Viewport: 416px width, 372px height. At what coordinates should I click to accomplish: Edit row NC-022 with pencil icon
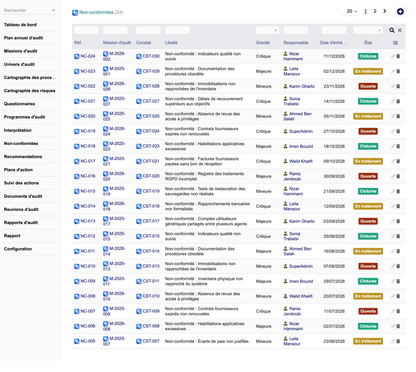coord(393,86)
